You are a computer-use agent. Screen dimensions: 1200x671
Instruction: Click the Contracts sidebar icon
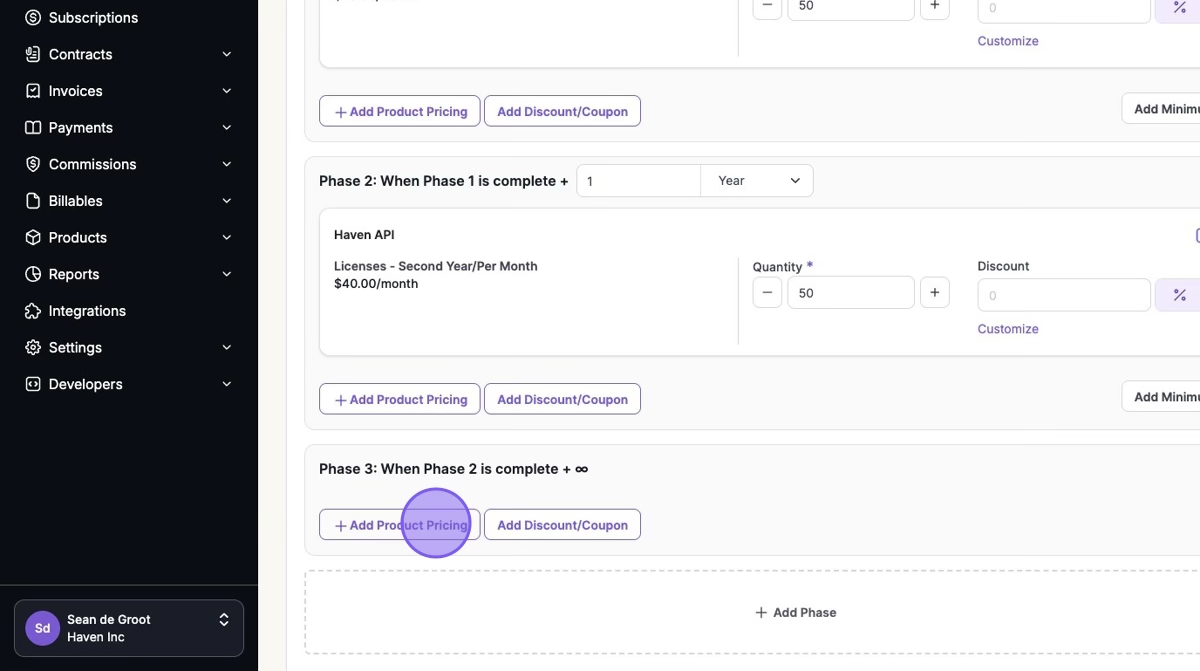[x=33, y=54]
